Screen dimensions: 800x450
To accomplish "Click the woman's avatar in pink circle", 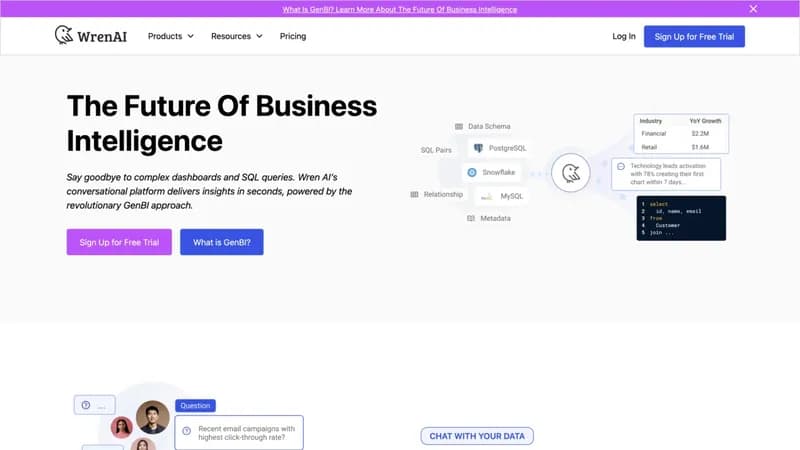I will [x=121, y=428].
